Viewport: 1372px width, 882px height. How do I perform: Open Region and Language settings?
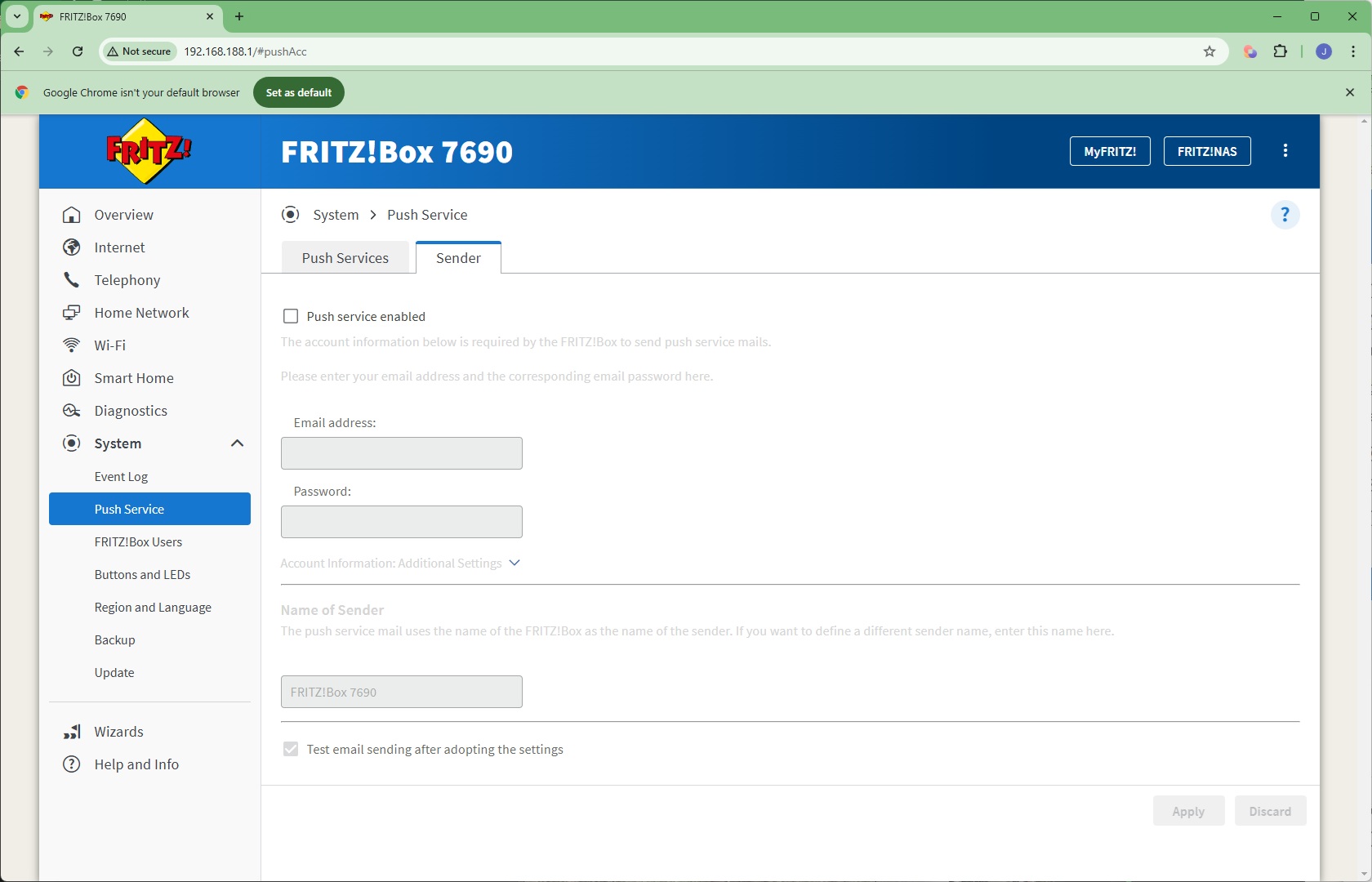[153, 608]
